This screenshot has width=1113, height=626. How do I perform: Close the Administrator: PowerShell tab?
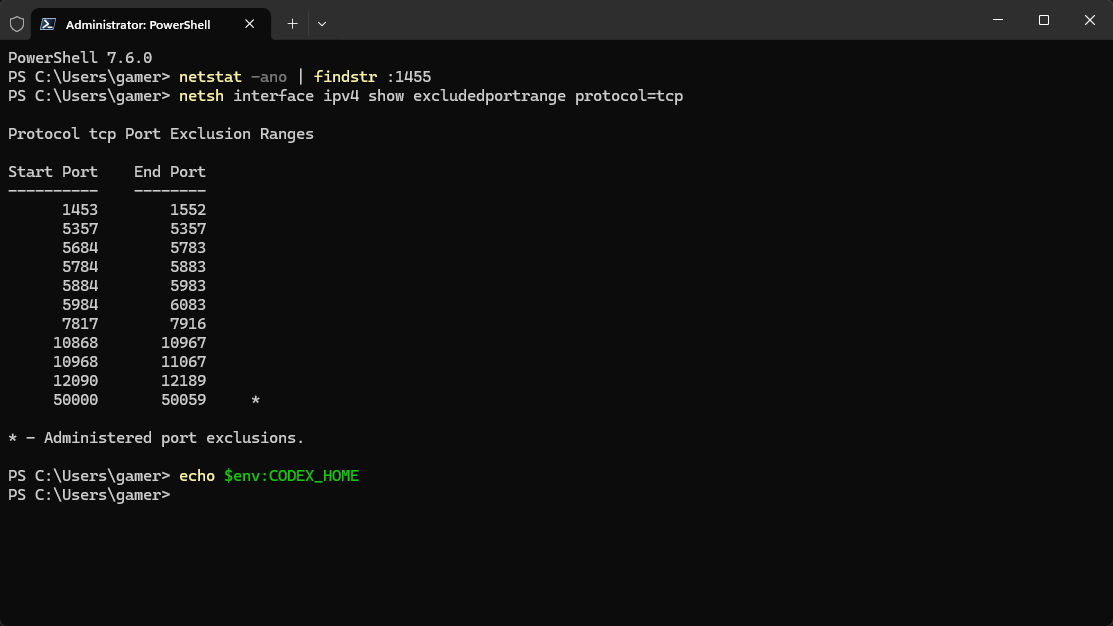click(x=249, y=24)
